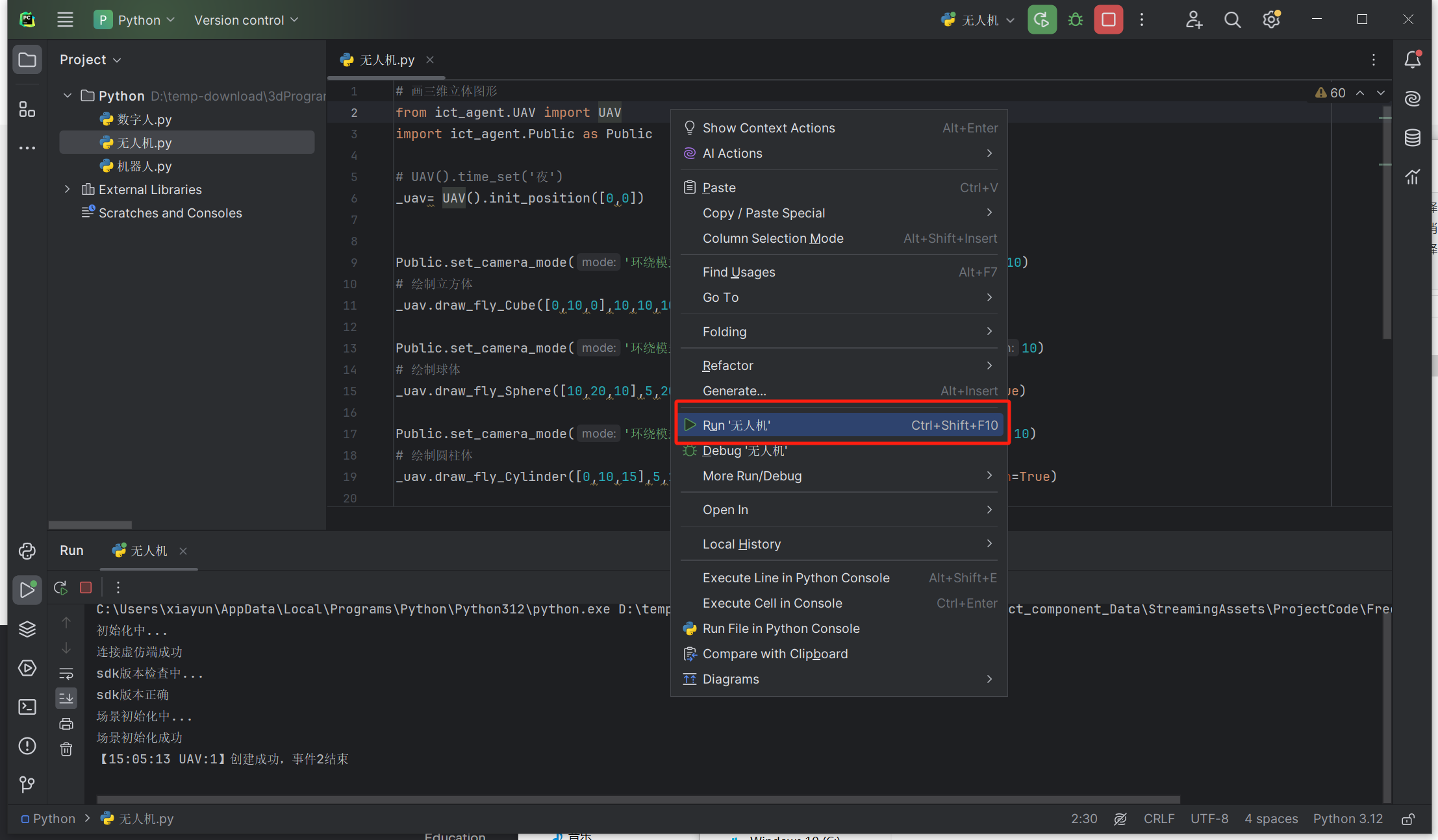Toggle scroll to end in Run console
The height and width of the screenshot is (840, 1438).
(x=66, y=698)
